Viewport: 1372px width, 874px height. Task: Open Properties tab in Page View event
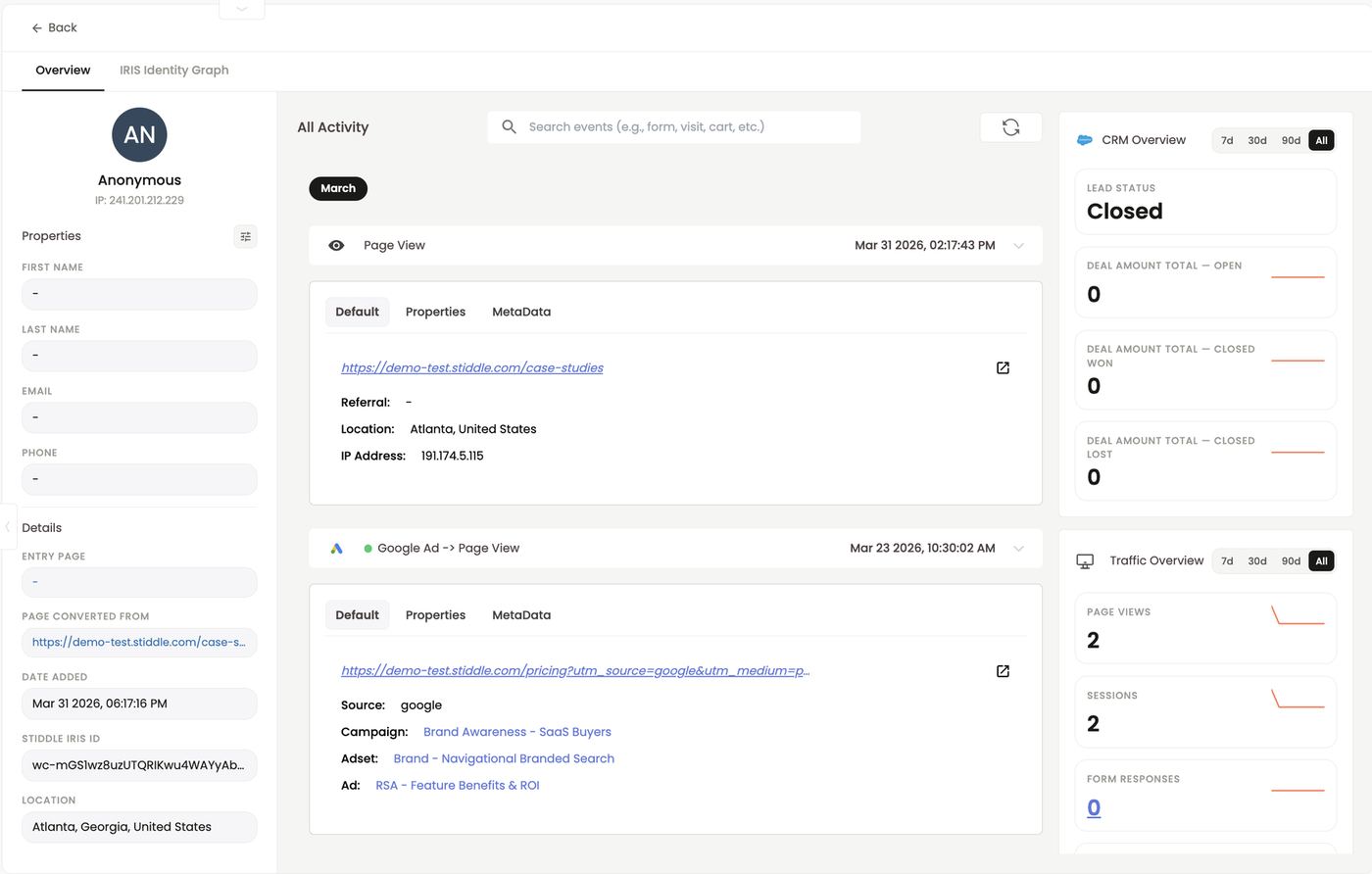point(435,313)
